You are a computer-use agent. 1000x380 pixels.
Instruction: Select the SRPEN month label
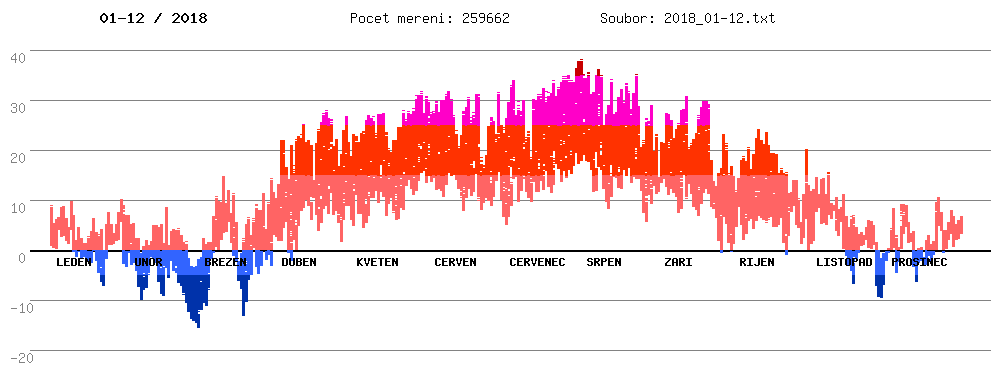click(604, 262)
